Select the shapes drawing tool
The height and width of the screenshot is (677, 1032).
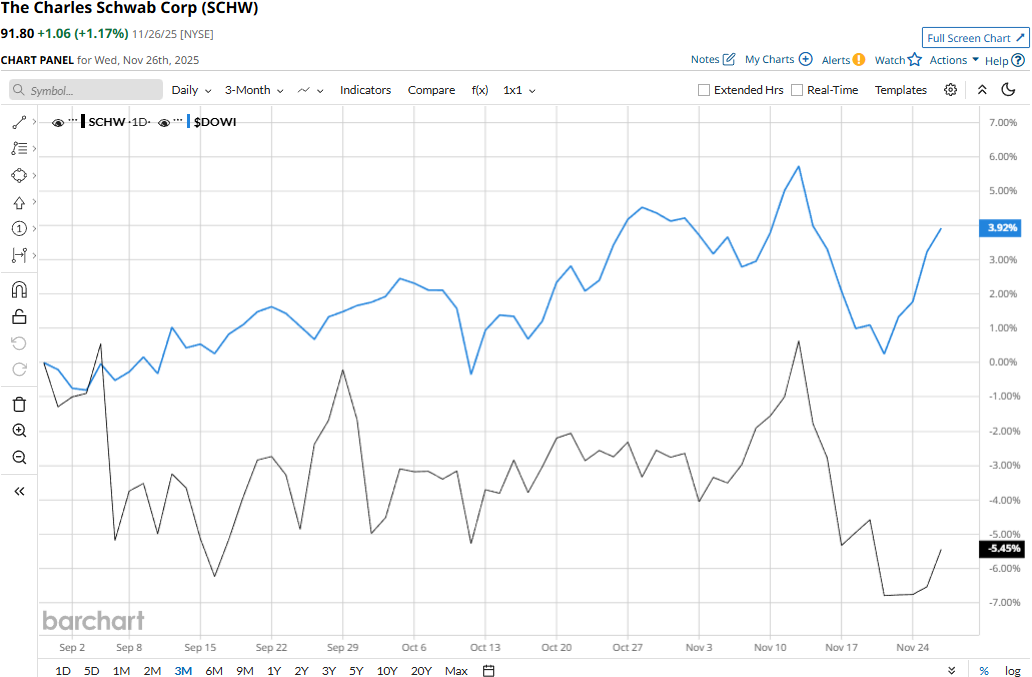click(19, 176)
